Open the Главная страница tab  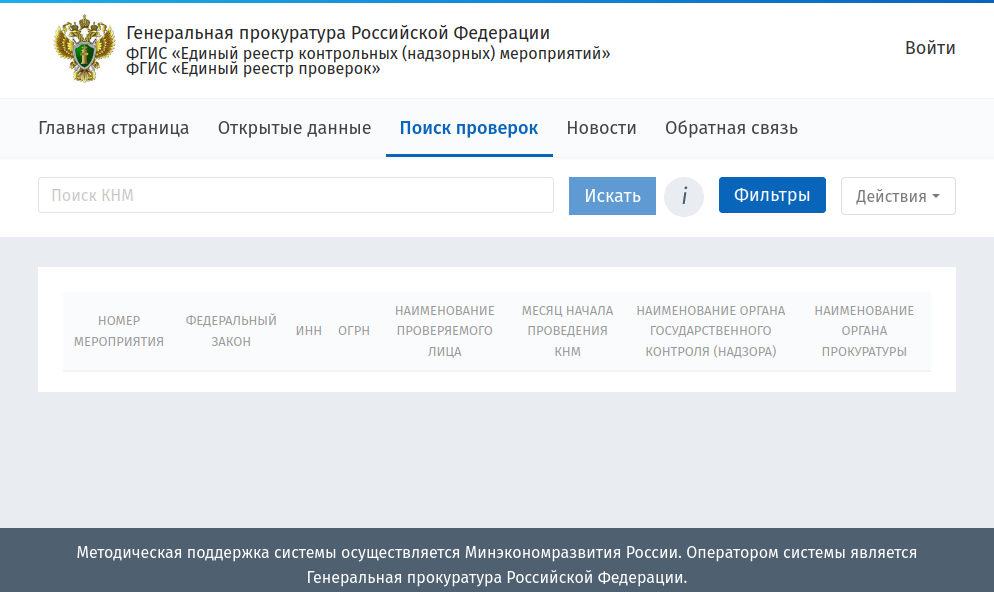113,128
